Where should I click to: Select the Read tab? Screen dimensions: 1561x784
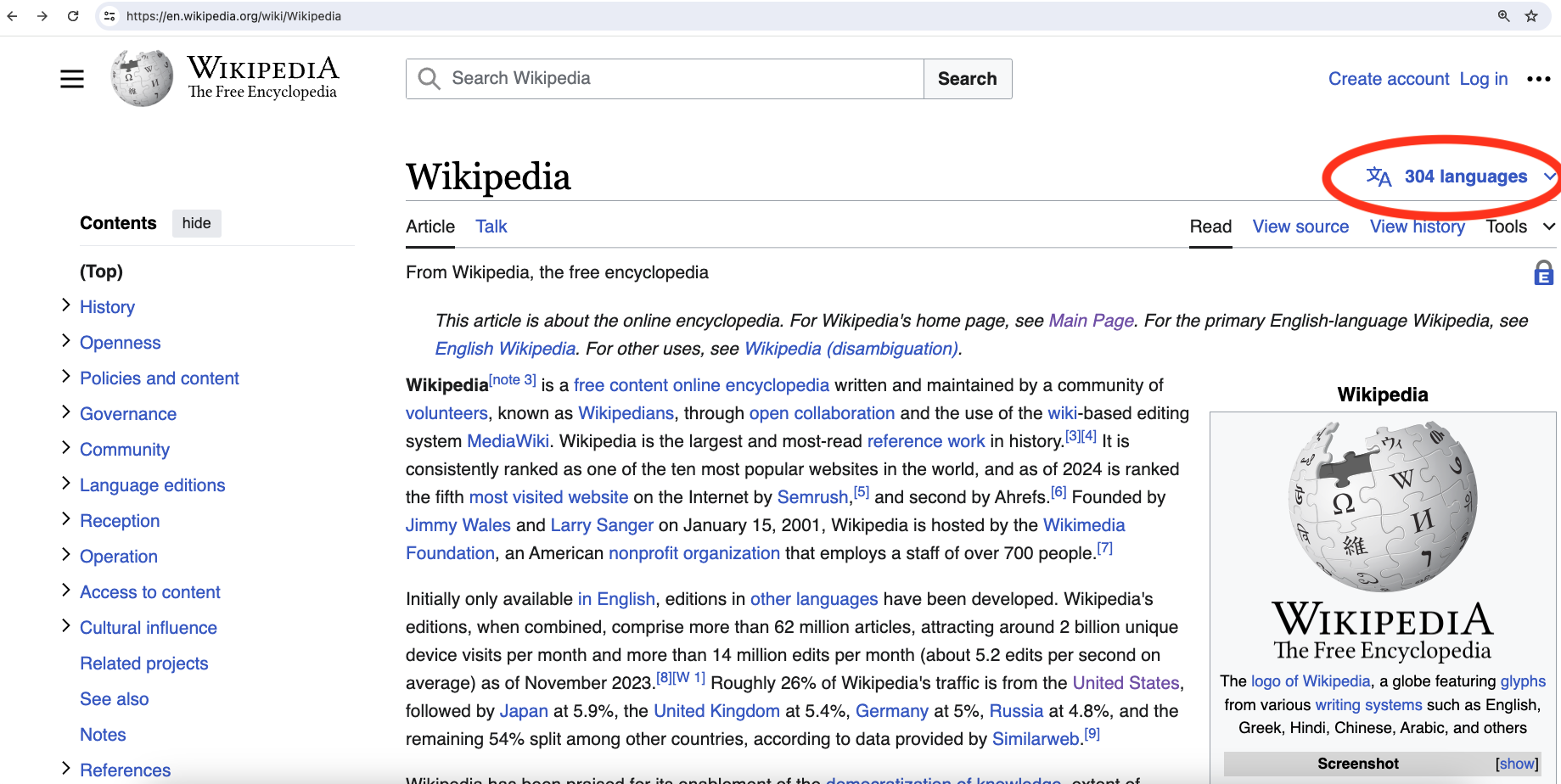pos(1210,227)
